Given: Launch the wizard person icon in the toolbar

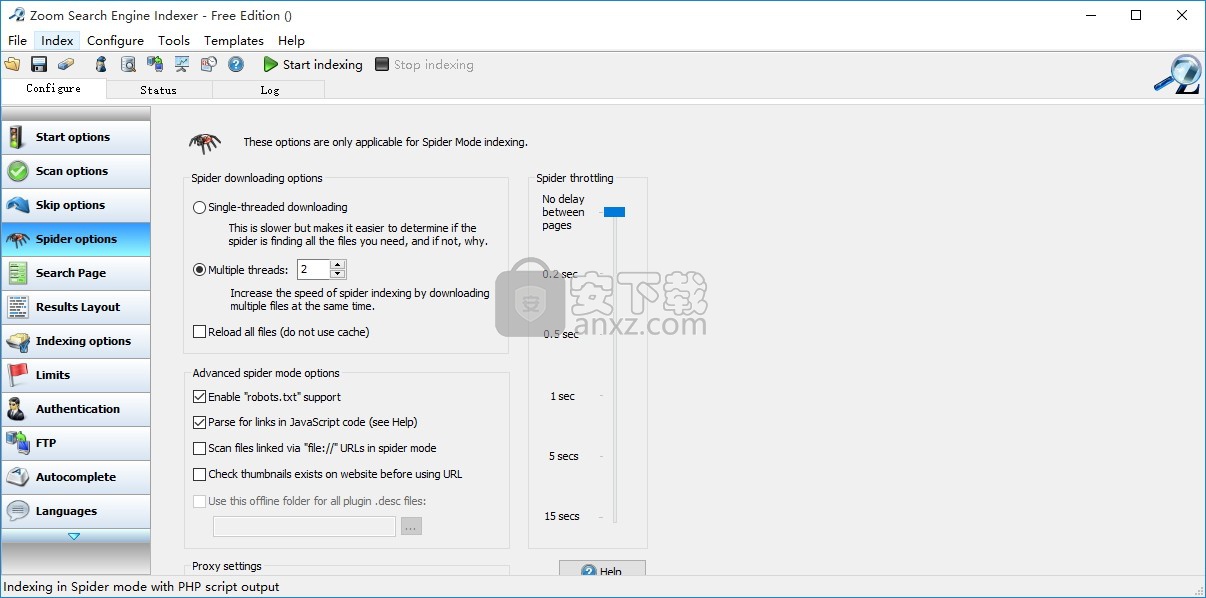Looking at the screenshot, I should tap(101, 64).
